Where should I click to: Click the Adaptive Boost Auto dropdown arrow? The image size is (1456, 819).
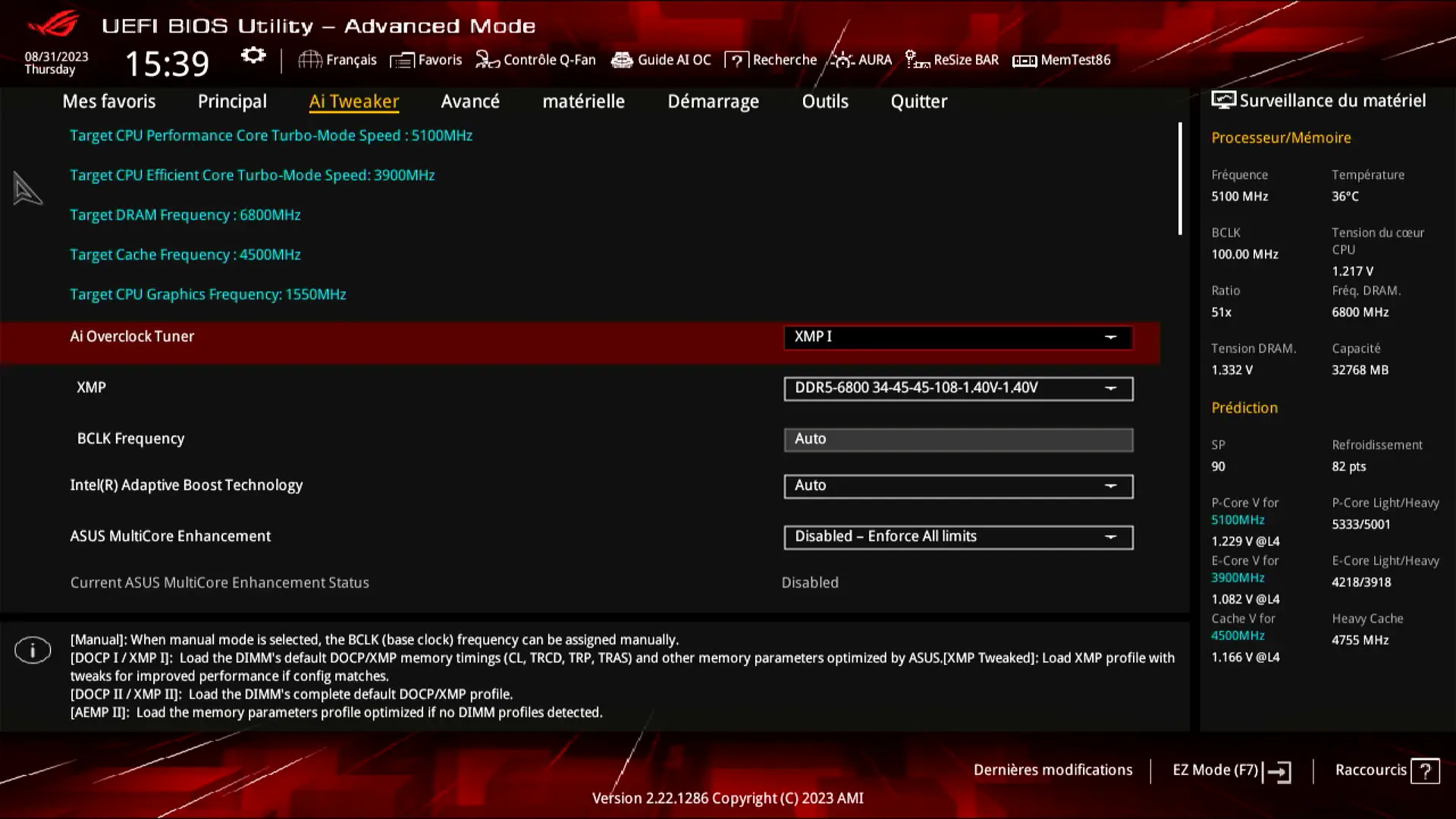pyautogui.click(x=1110, y=486)
